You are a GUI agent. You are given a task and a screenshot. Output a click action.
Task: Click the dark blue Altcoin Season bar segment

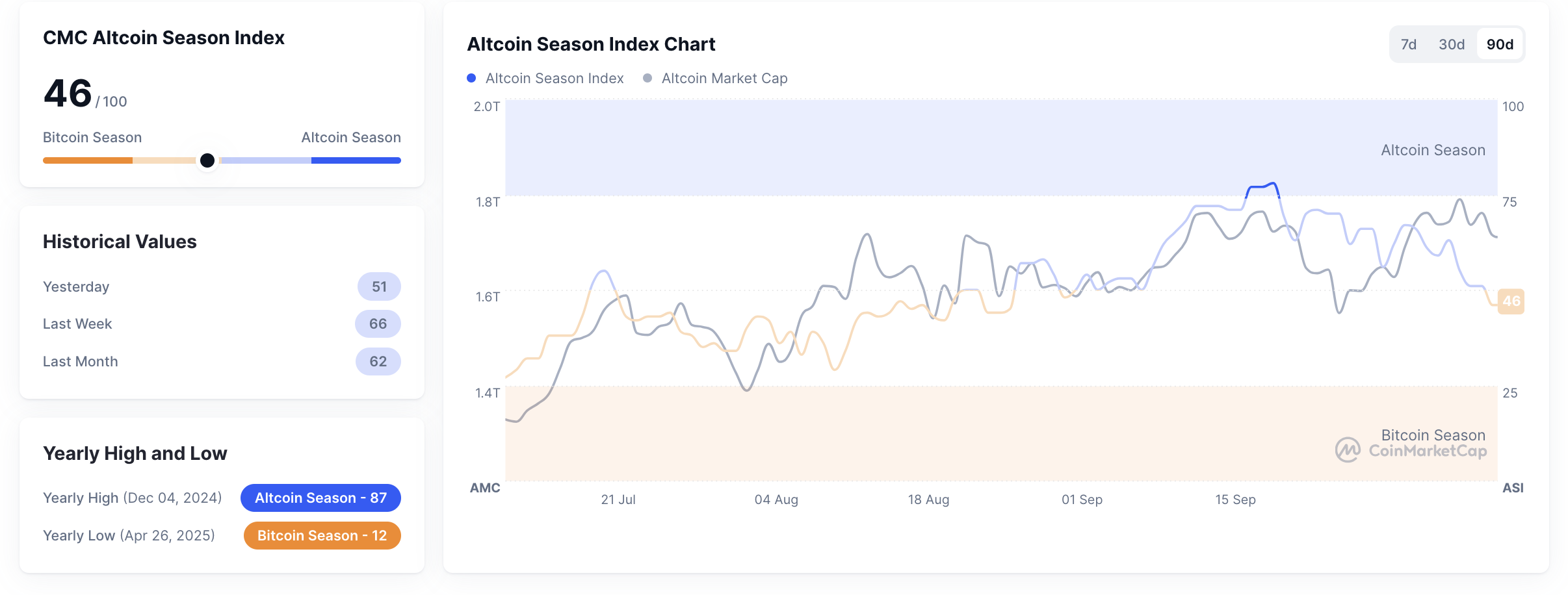coord(356,160)
